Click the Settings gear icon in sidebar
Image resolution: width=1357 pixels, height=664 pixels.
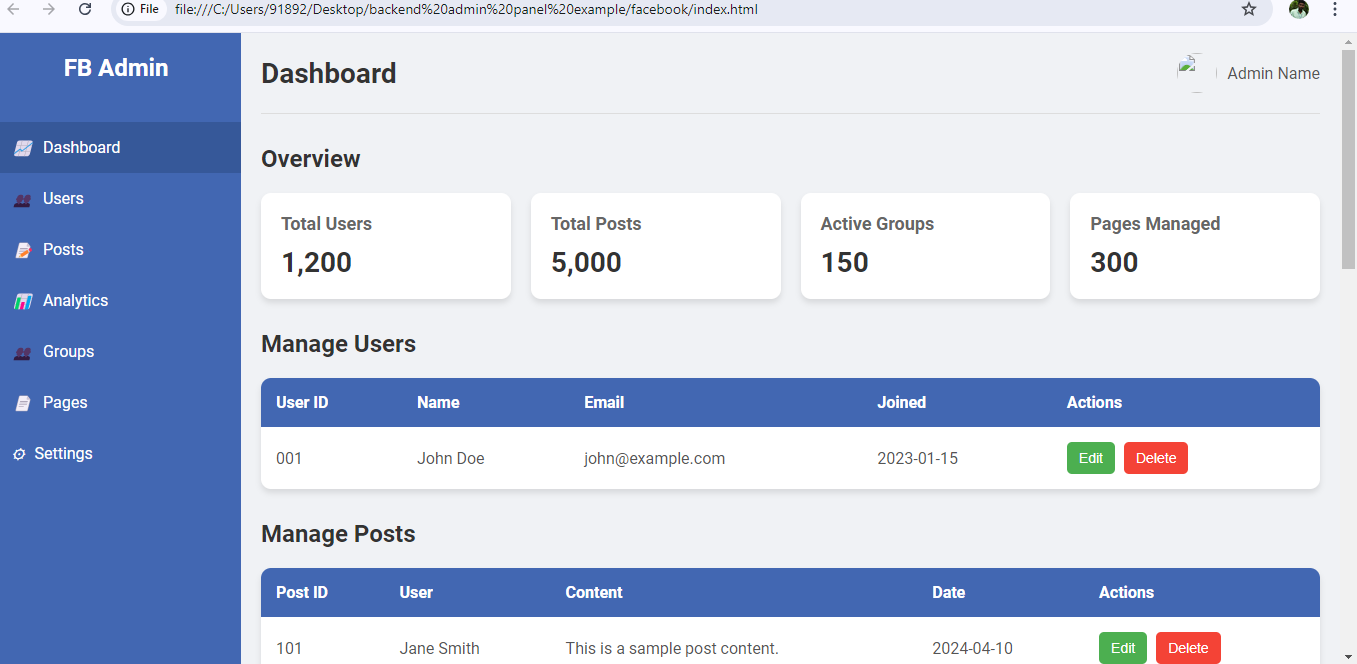point(19,454)
